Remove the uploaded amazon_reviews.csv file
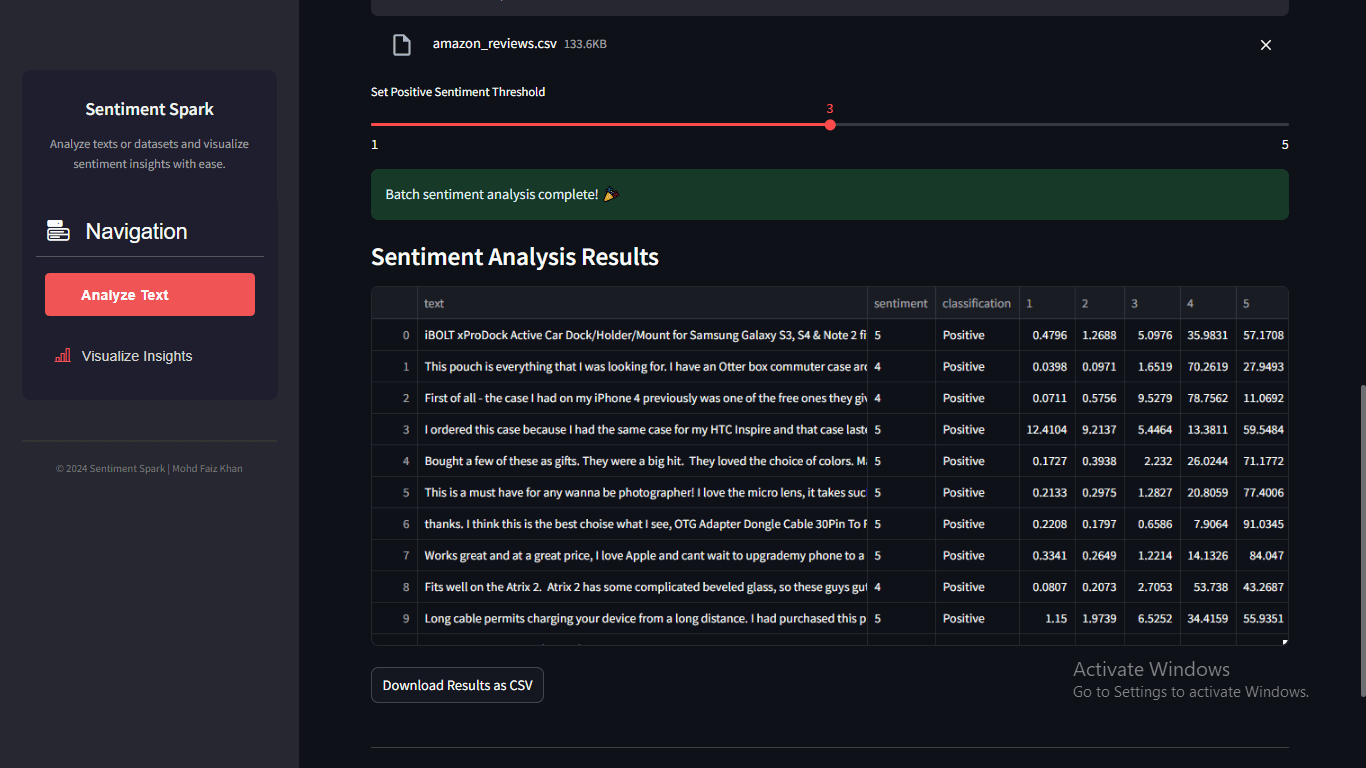 (1265, 45)
